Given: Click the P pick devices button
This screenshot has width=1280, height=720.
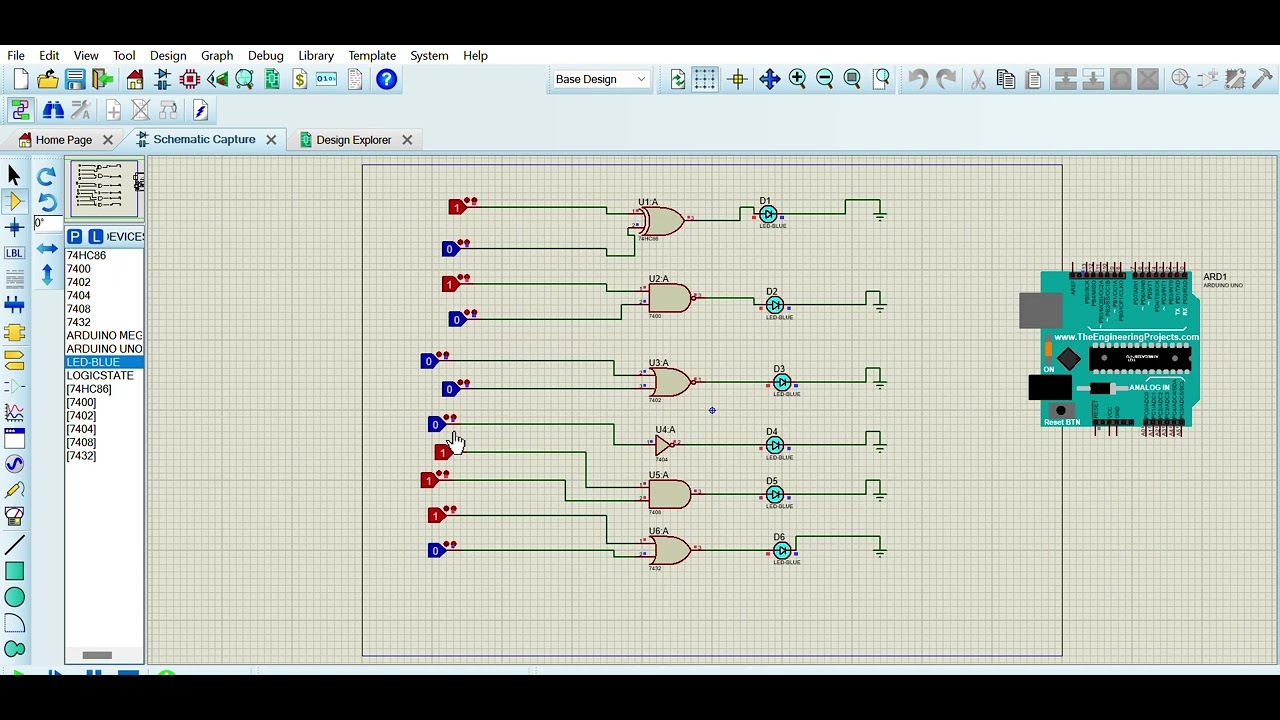Looking at the screenshot, I should (75, 237).
